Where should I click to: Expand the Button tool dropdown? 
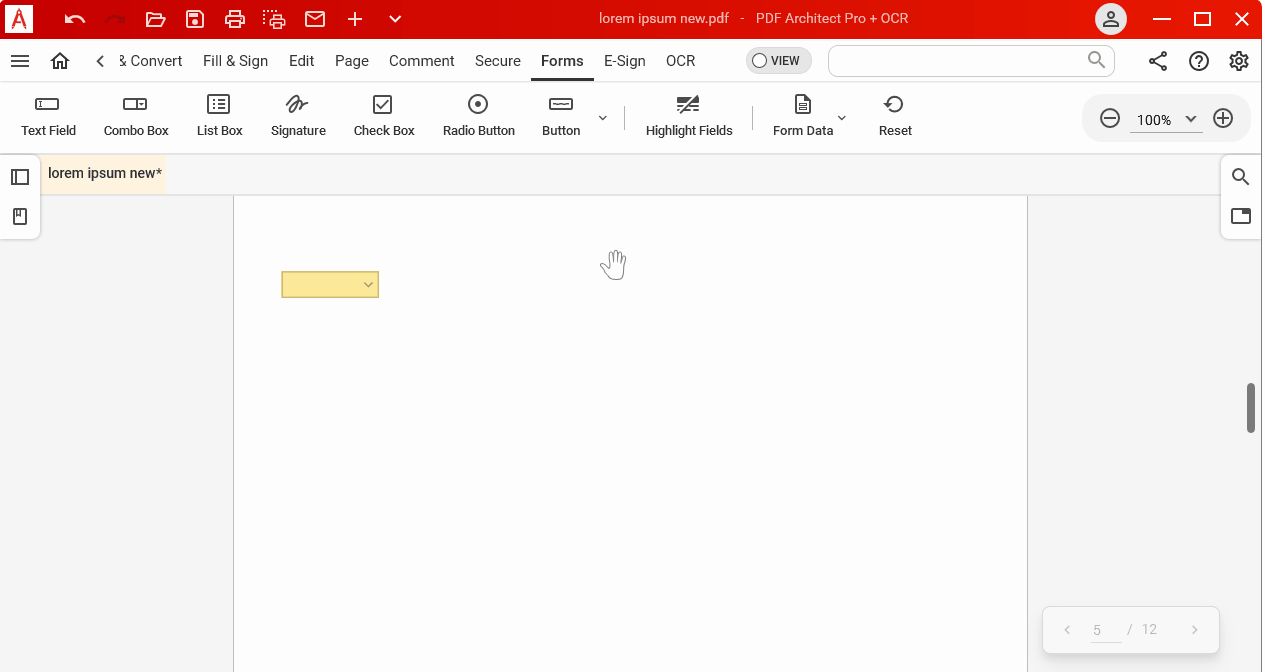pyautogui.click(x=602, y=117)
